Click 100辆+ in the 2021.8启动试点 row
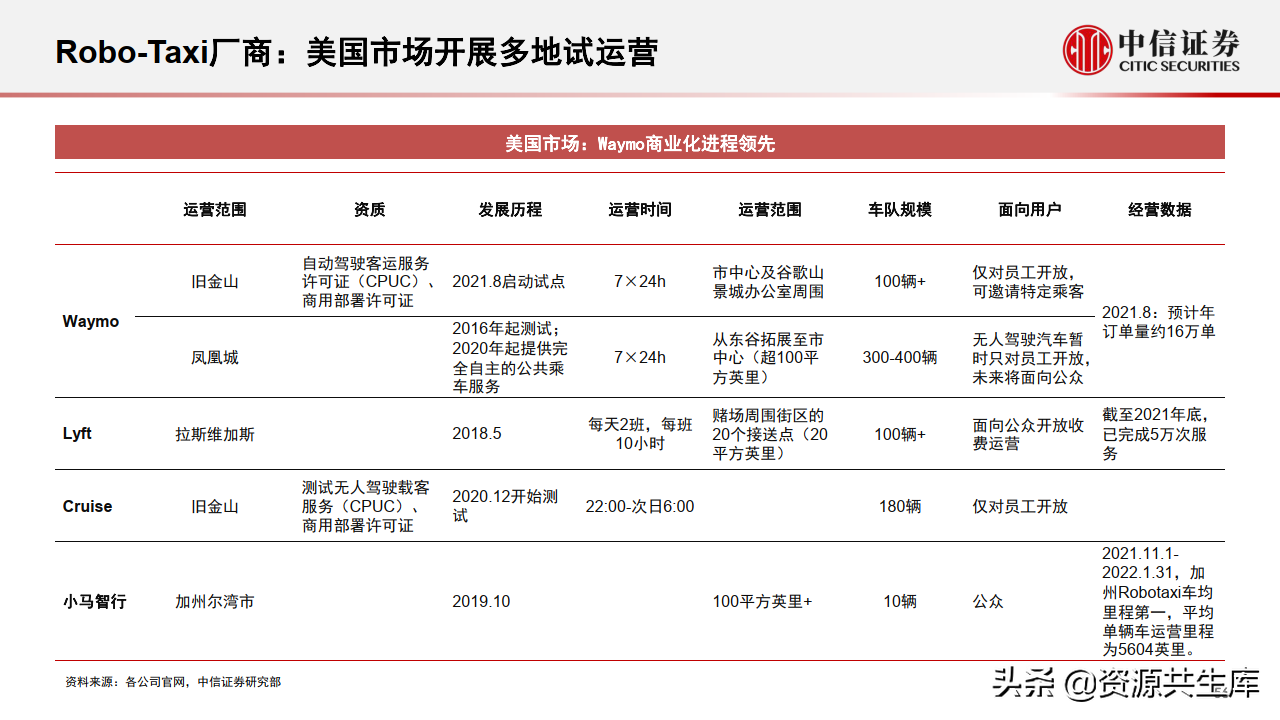Viewport: 1280px width, 720px height. point(900,282)
